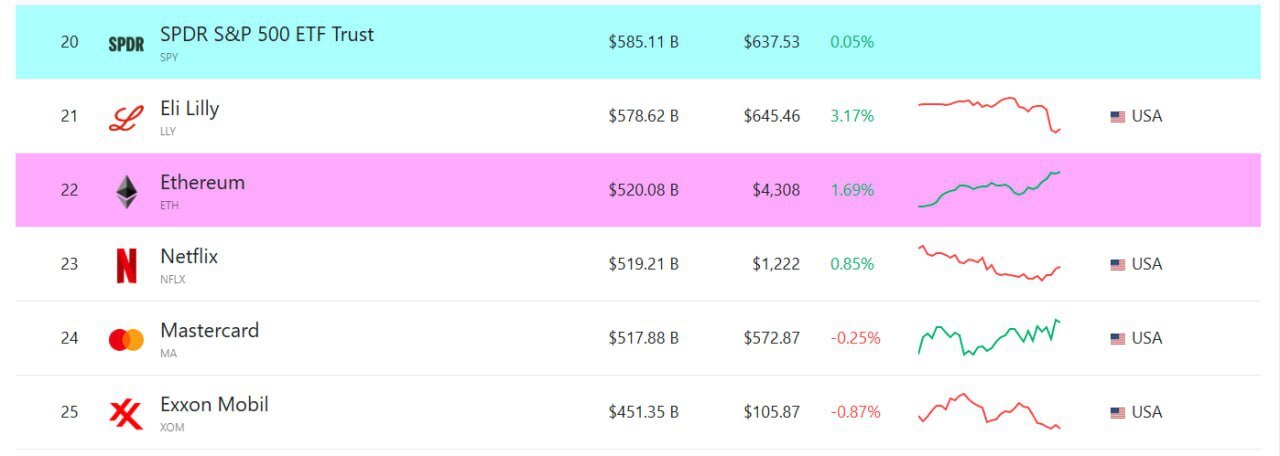This screenshot has height=456, width=1280.
Task: Open the Exxon Mobil company link
Action: (x=214, y=404)
